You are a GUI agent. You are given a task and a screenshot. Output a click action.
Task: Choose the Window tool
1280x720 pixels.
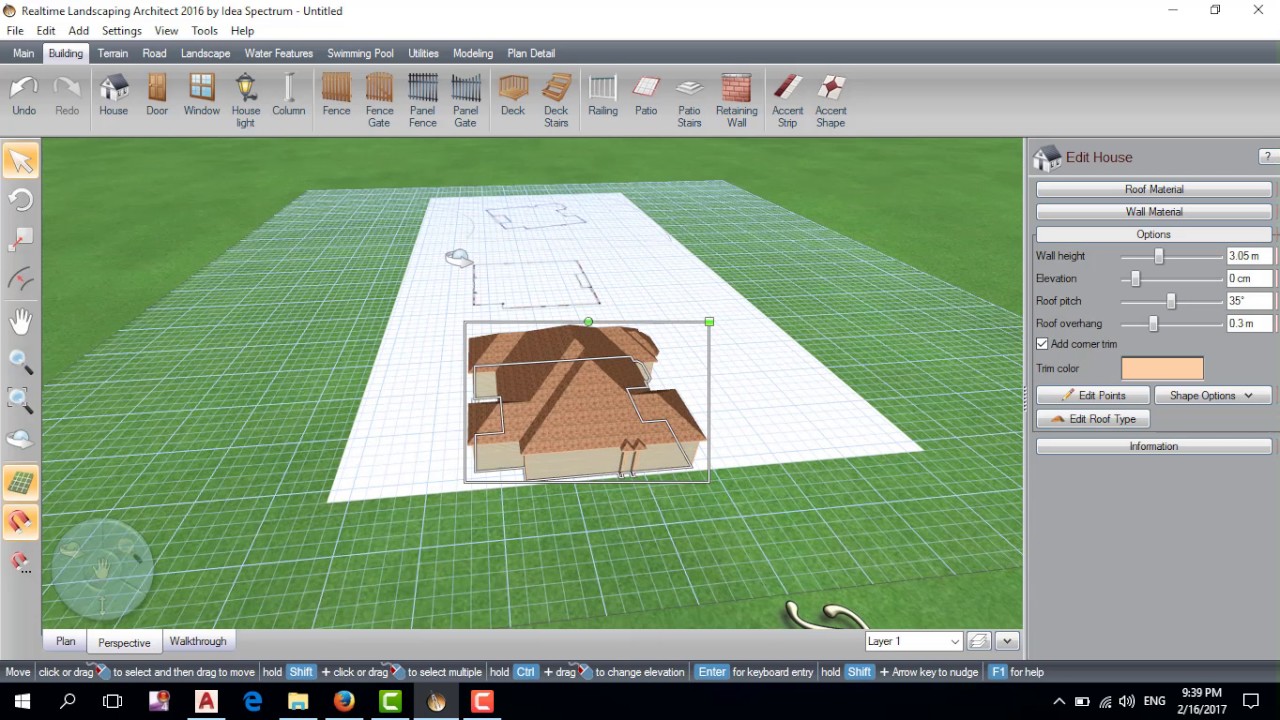pos(201,97)
